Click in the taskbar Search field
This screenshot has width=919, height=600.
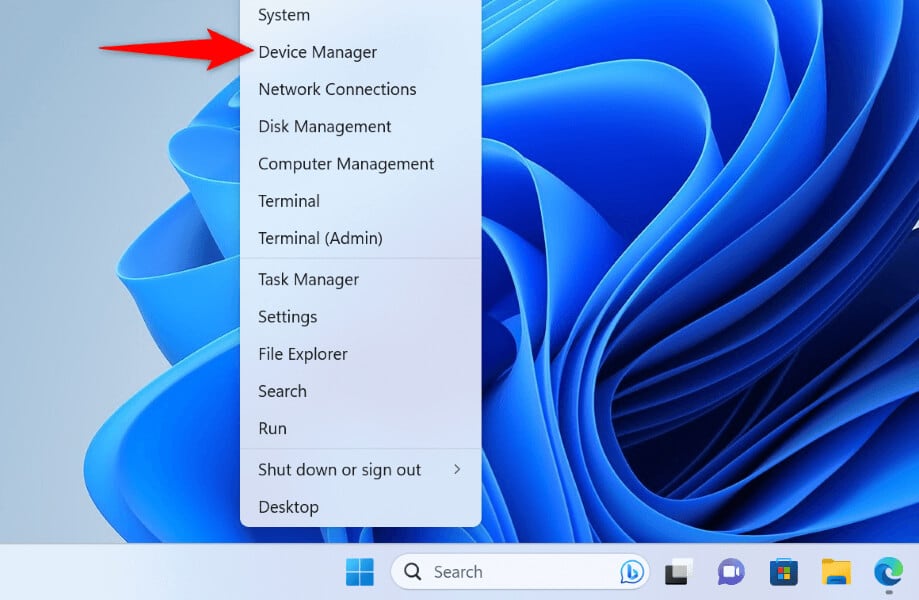(520, 571)
